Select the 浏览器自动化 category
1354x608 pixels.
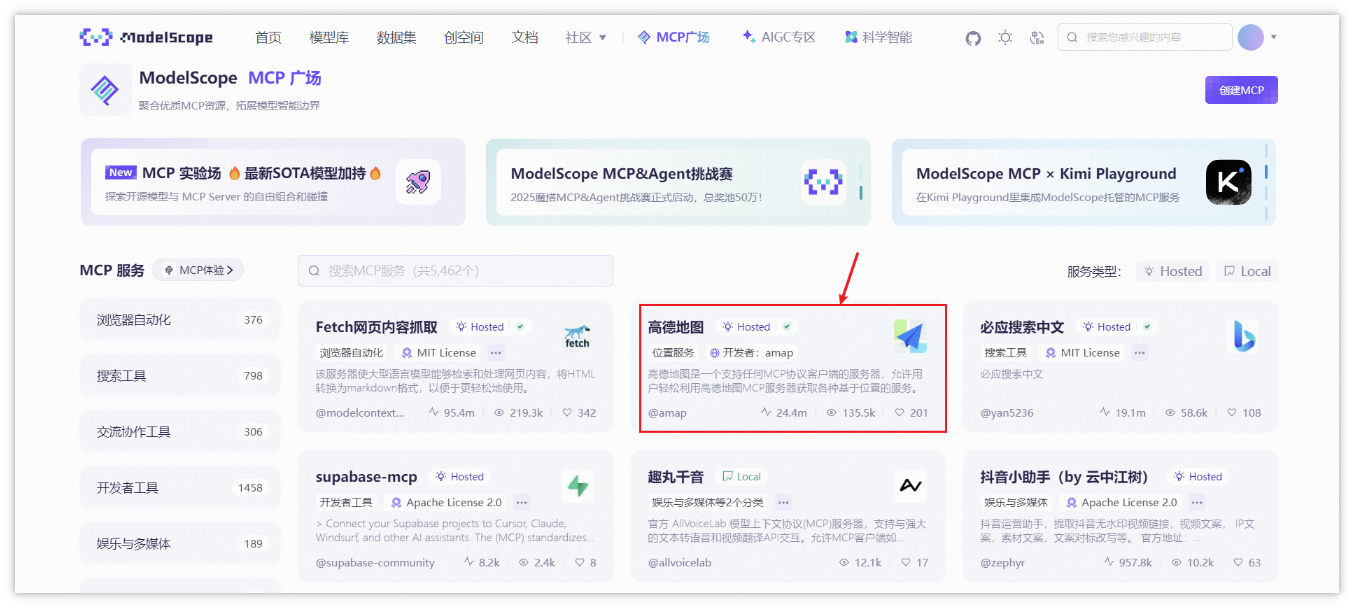[179, 320]
